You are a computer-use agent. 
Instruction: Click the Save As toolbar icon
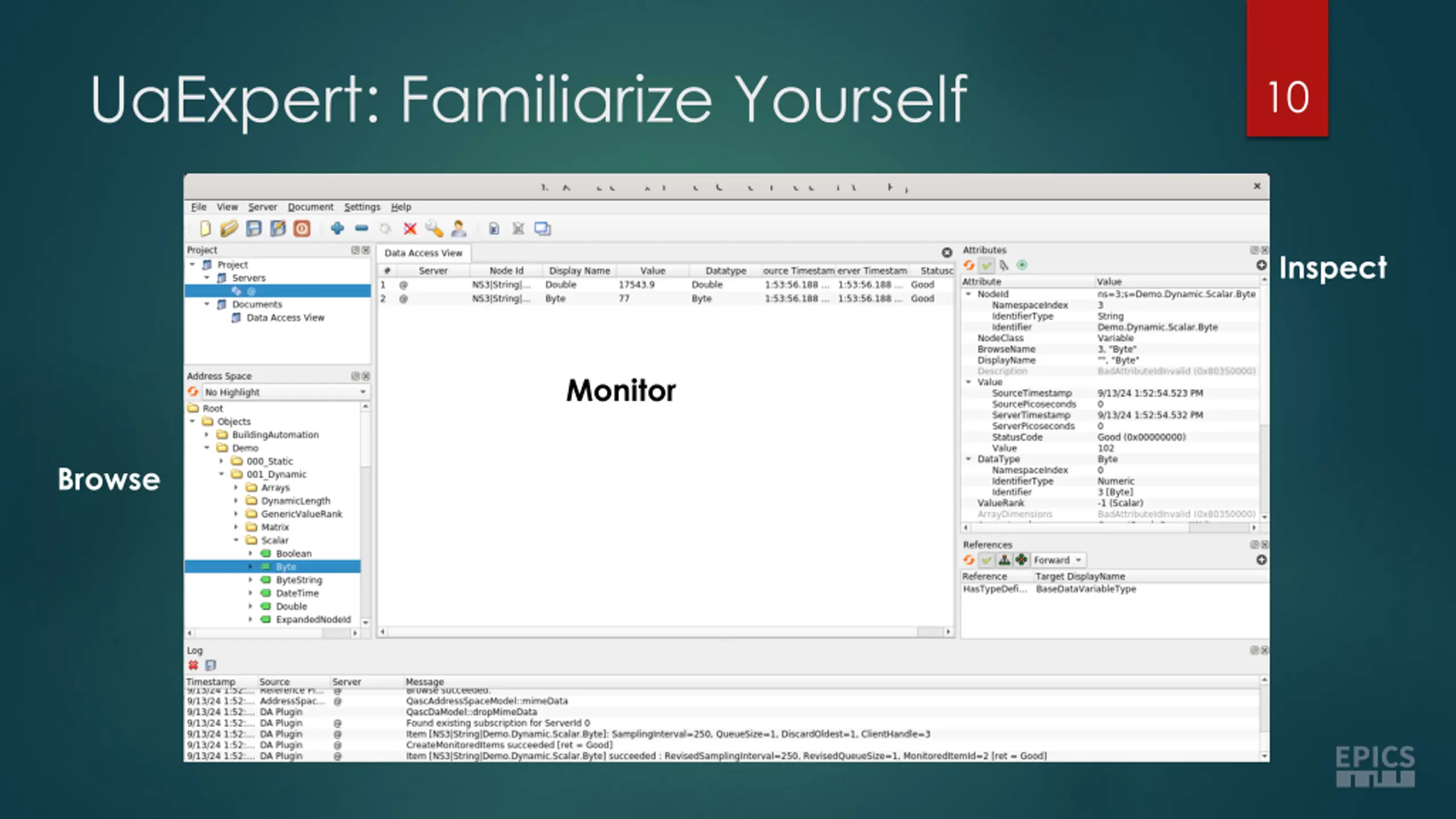pos(278,229)
